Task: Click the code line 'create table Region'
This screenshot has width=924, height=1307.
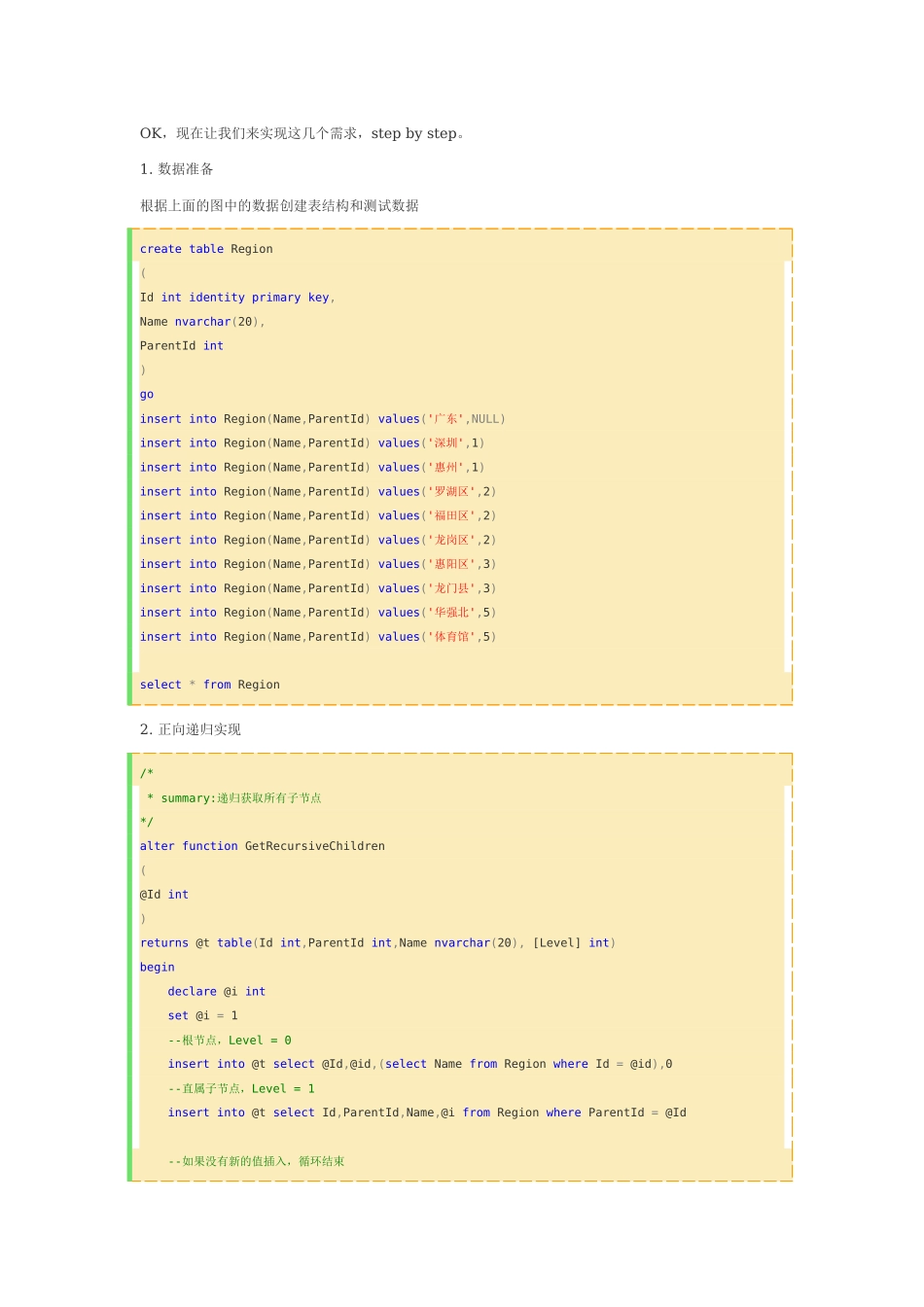Action: point(206,249)
